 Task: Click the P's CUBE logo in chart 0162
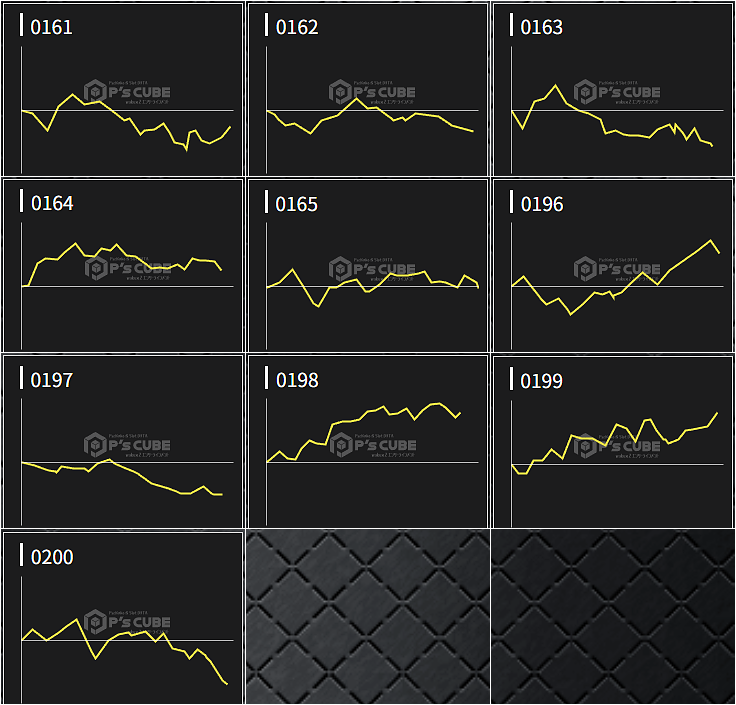pos(372,92)
